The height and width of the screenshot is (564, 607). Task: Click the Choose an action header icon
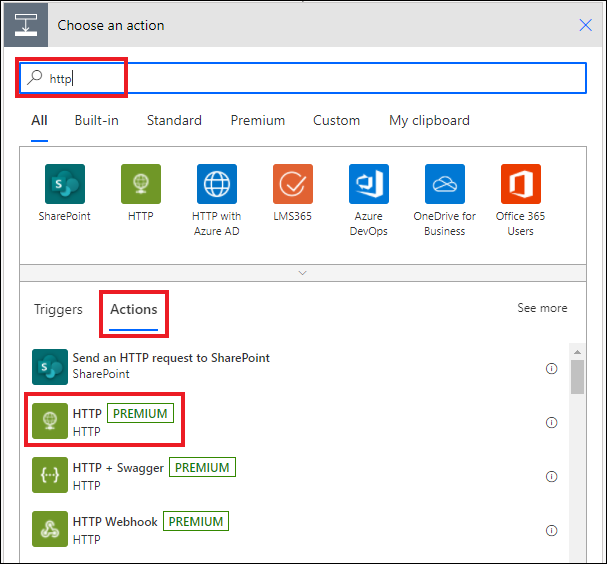coord(26,25)
